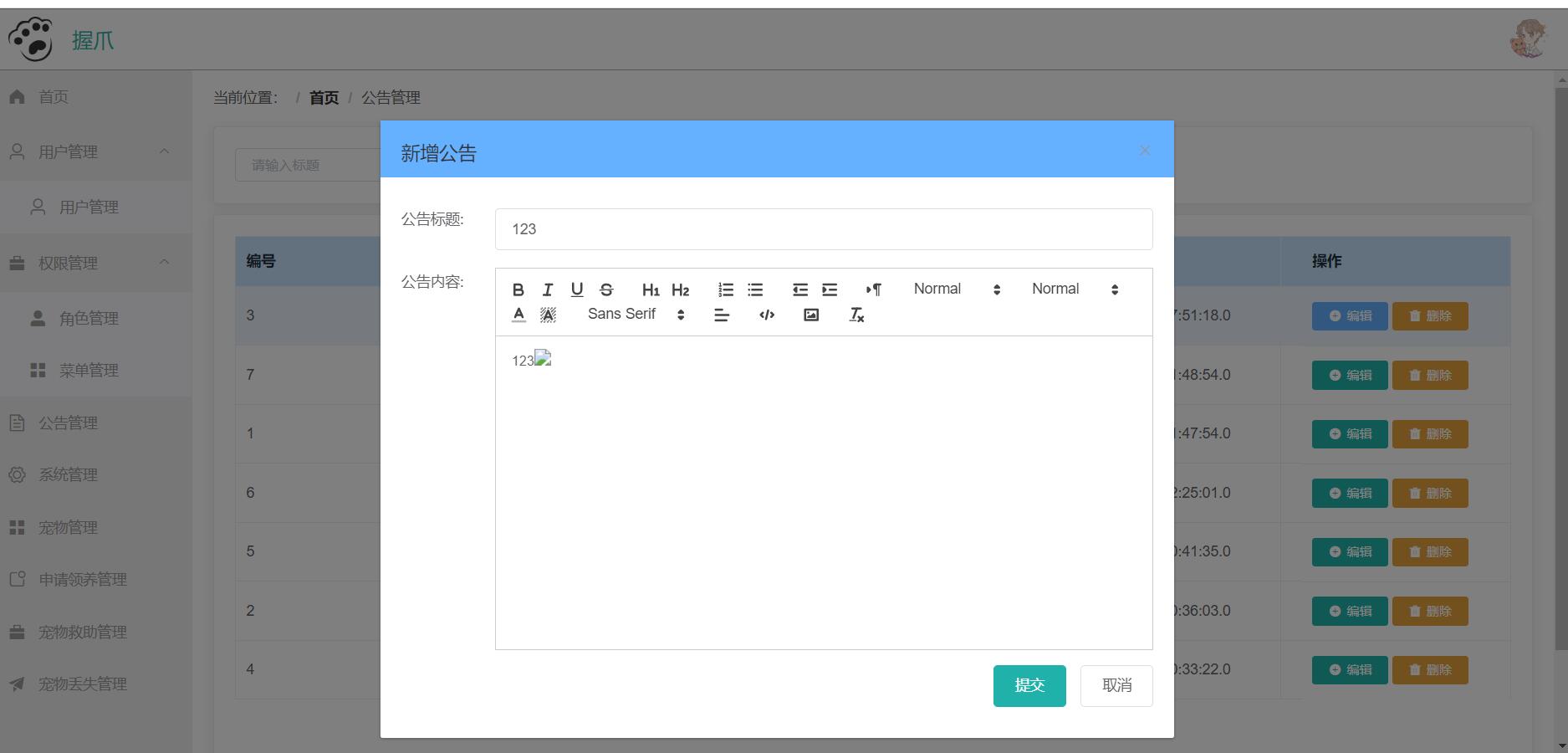Image resolution: width=1568 pixels, height=753 pixels.
Task: Submit the announcement with 提交
Action: (1029, 686)
